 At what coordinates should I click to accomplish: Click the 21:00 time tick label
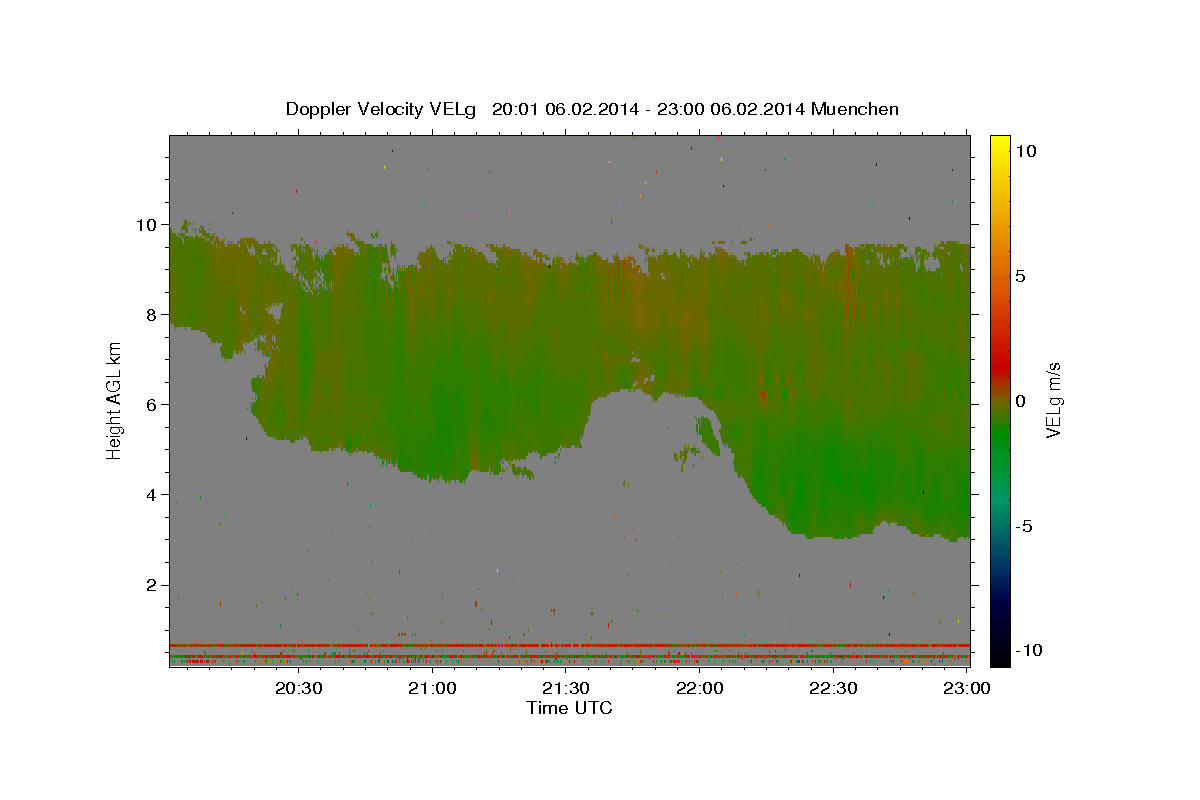[x=433, y=688]
